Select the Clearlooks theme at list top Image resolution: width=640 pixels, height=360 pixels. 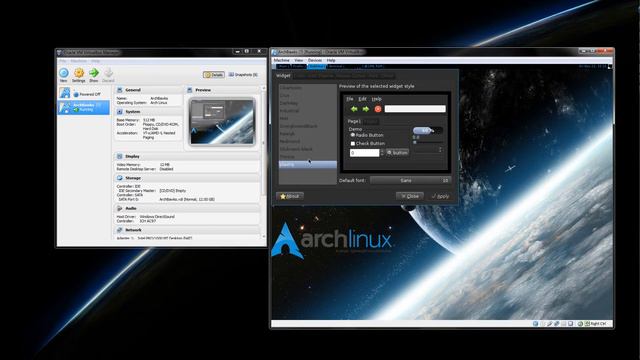tap(308, 88)
